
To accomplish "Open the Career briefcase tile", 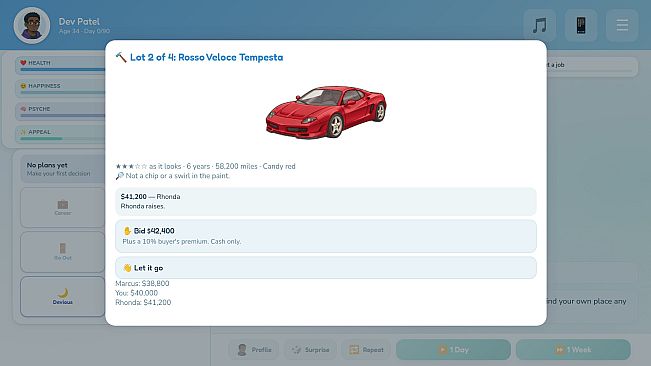I will click(63, 207).
